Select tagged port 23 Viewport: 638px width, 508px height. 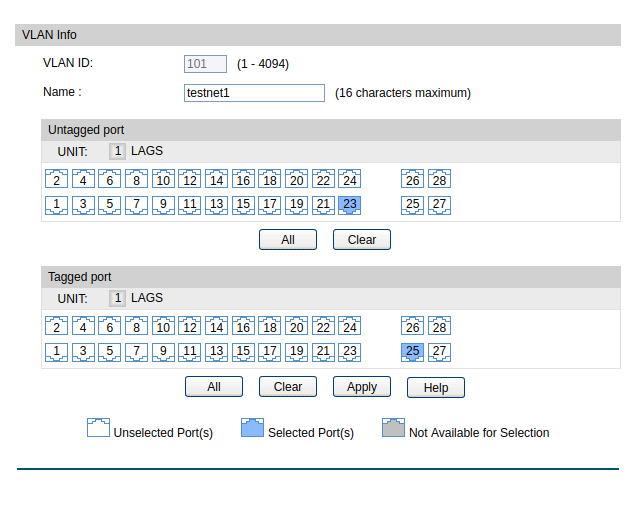(350, 352)
